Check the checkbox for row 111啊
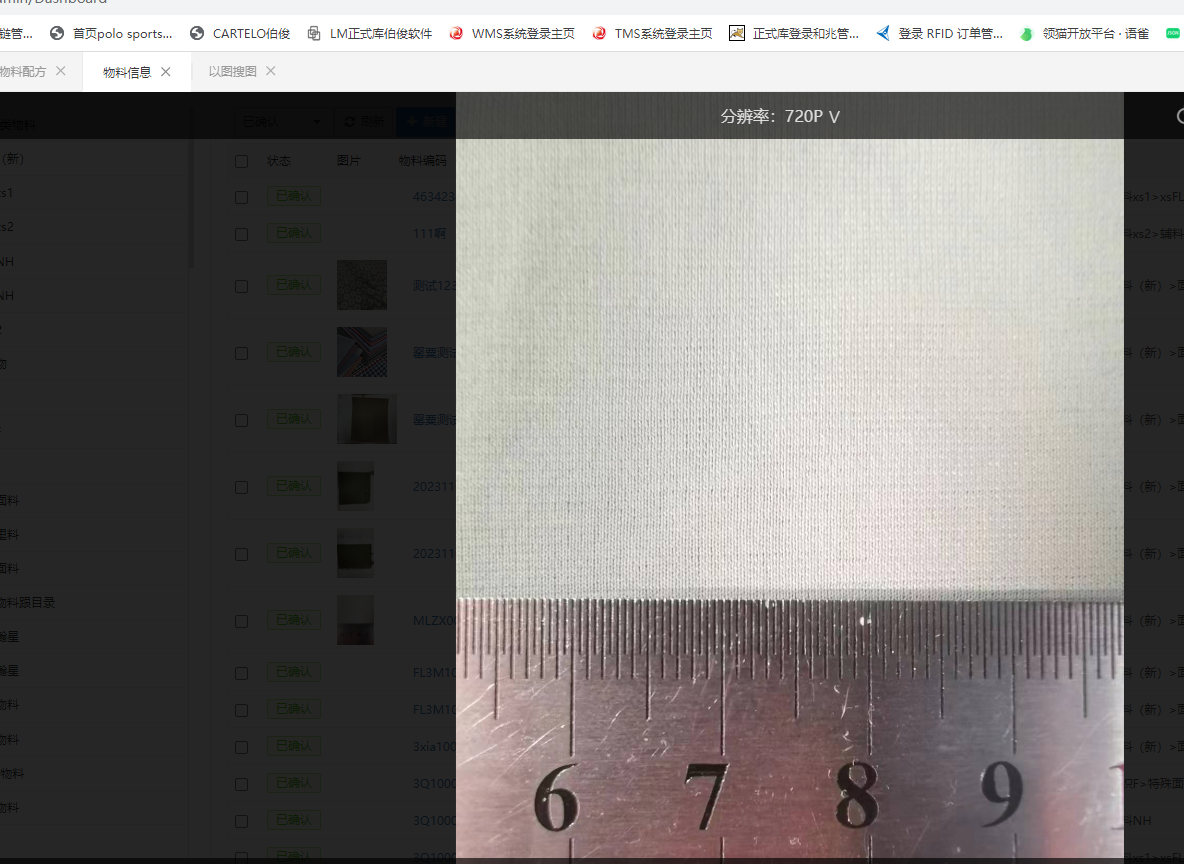This screenshot has width=1184, height=864. pos(242,234)
